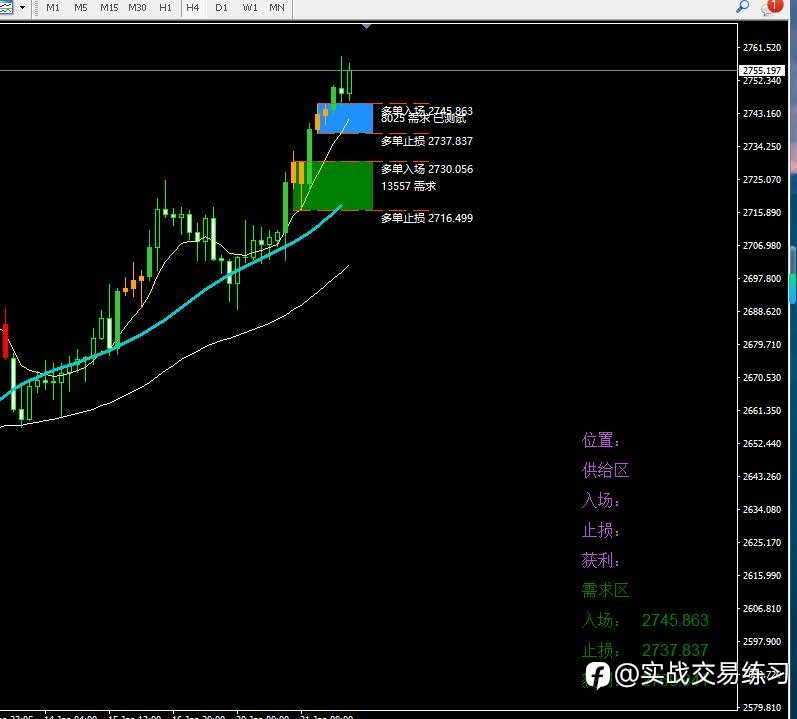Click the chart type icon in toolbar
This screenshot has width=797, height=719.
(7, 8)
